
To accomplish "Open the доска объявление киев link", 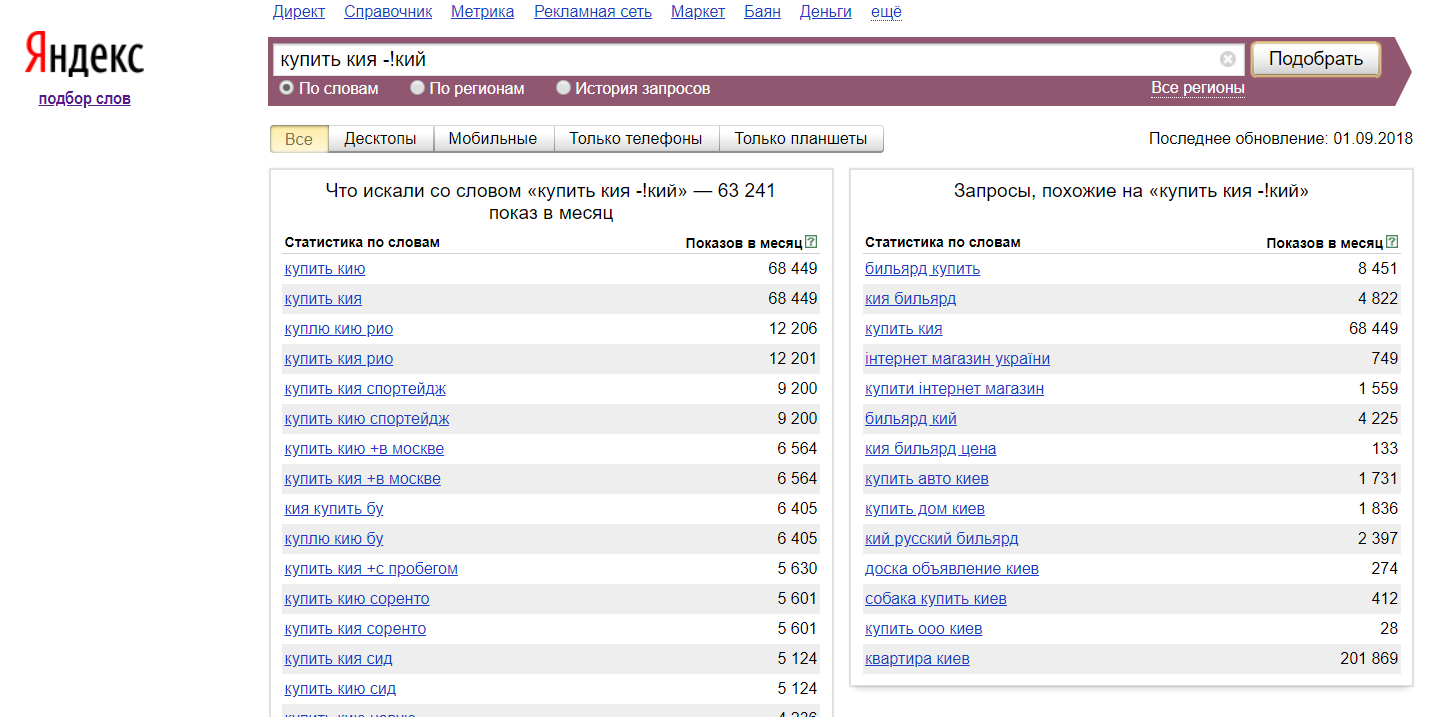I will pyautogui.click(x=952, y=569).
